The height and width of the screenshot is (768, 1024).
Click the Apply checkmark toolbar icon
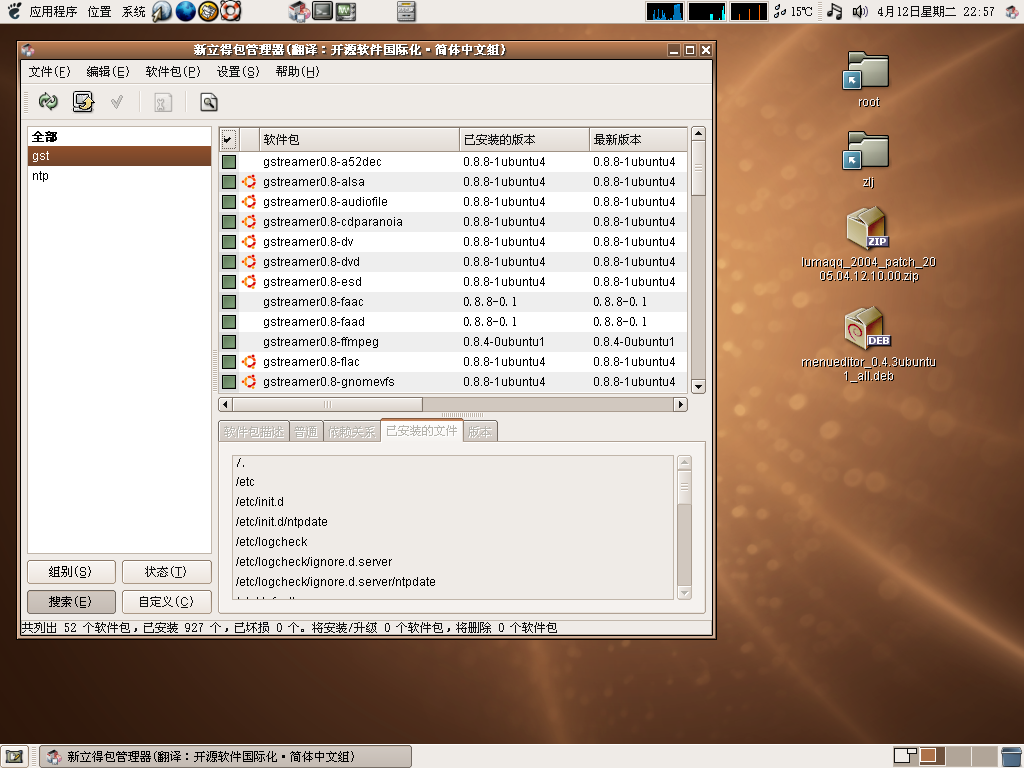117,102
